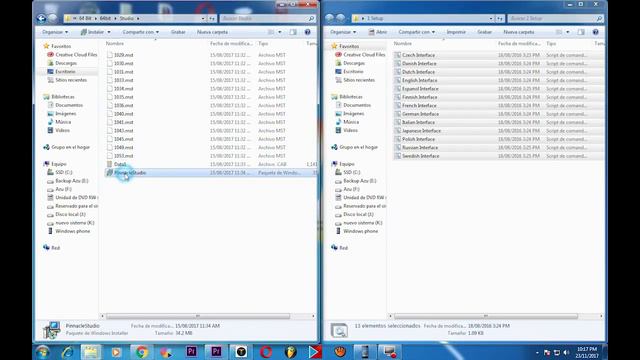
Task: Open the address bar history dropdown in left window
Action: click(203, 18)
